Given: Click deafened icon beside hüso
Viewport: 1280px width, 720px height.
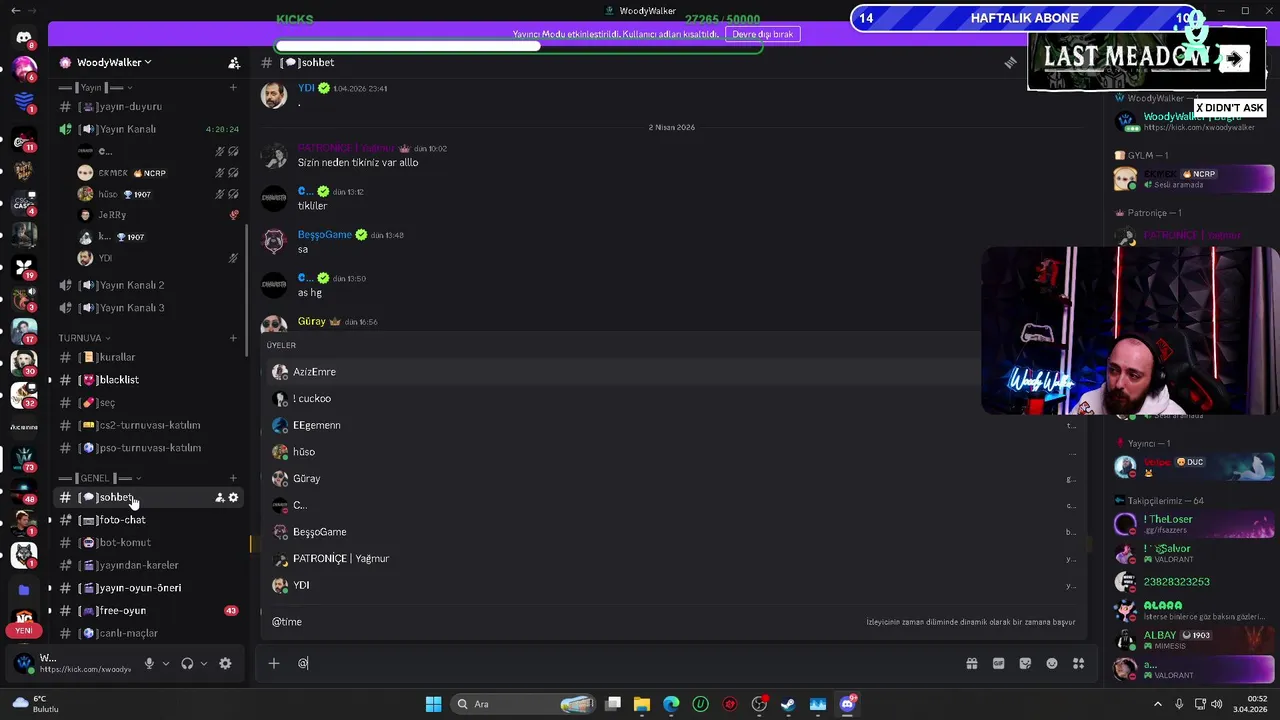Looking at the screenshot, I should (x=233, y=194).
